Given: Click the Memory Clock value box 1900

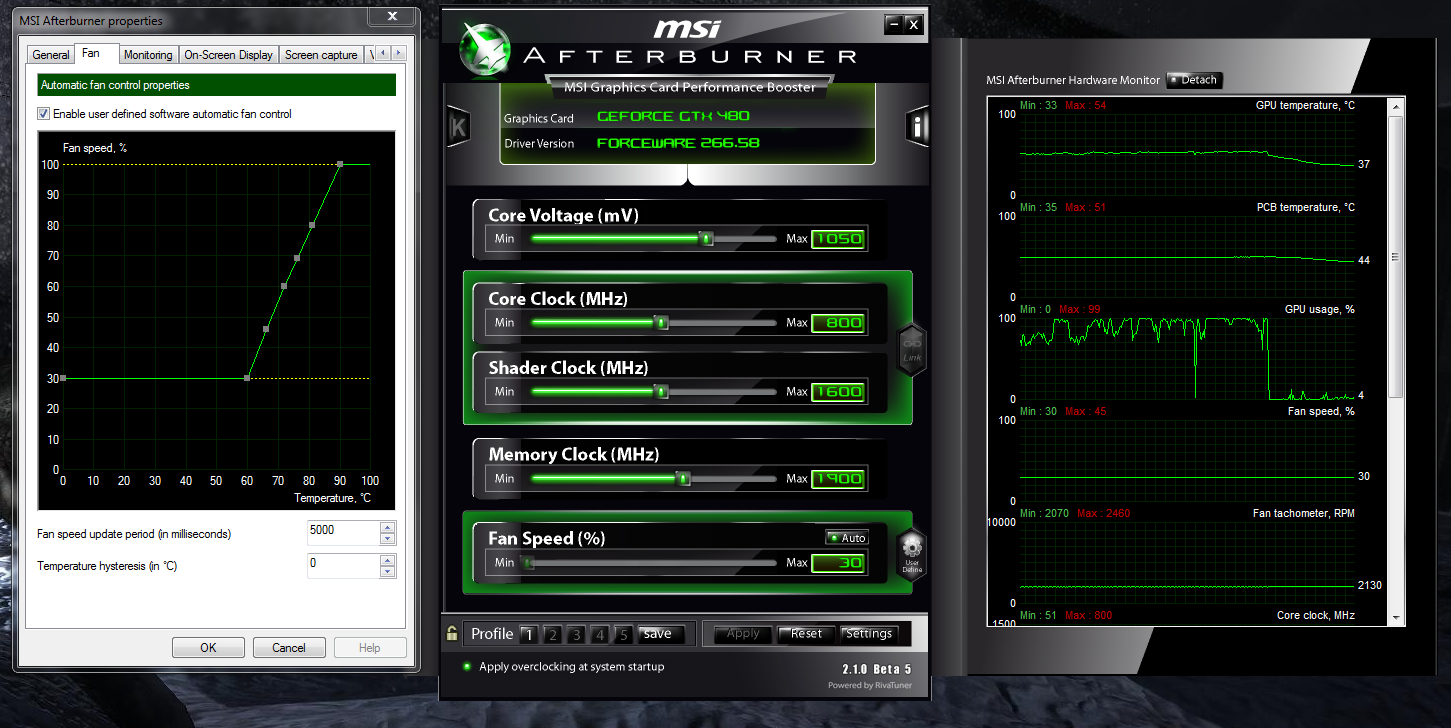Looking at the screenshot, I should coord(838,479).
